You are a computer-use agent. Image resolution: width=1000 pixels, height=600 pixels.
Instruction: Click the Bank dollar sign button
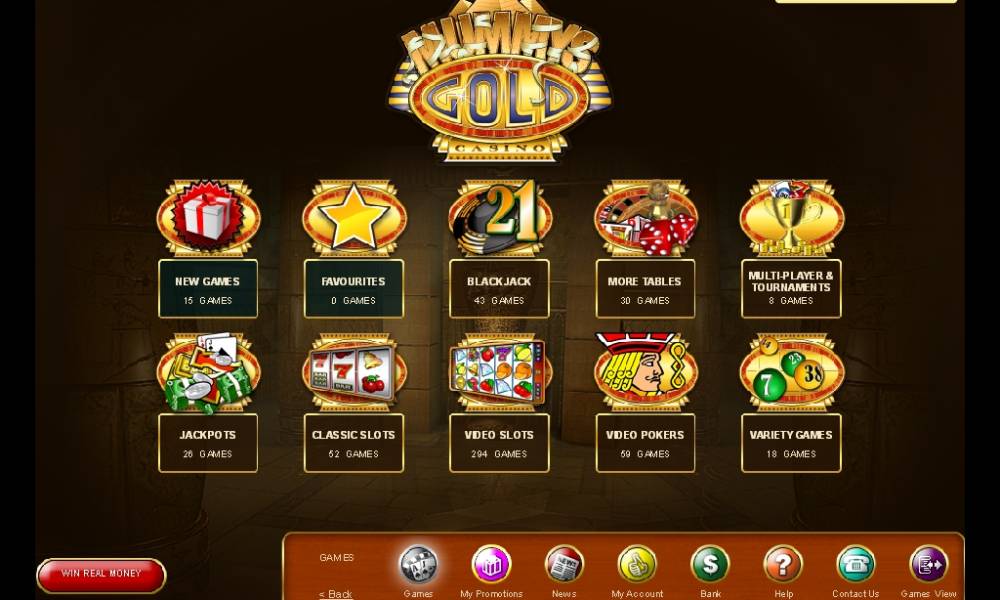[710, 564]
